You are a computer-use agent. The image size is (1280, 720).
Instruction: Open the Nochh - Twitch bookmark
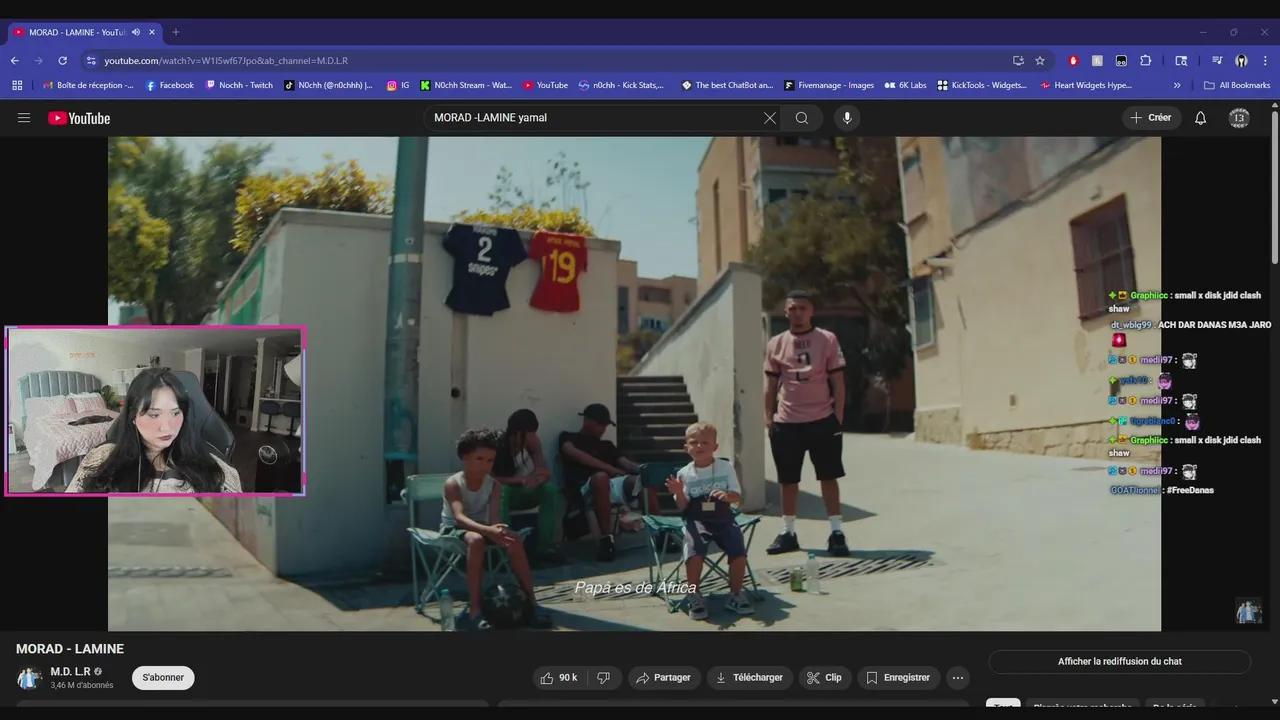[x=239, y=86]
